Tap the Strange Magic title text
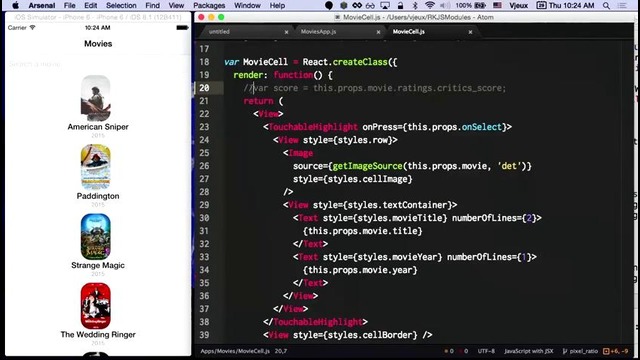Viewport: 640px width, 360px height. click(x=98, y=265)
